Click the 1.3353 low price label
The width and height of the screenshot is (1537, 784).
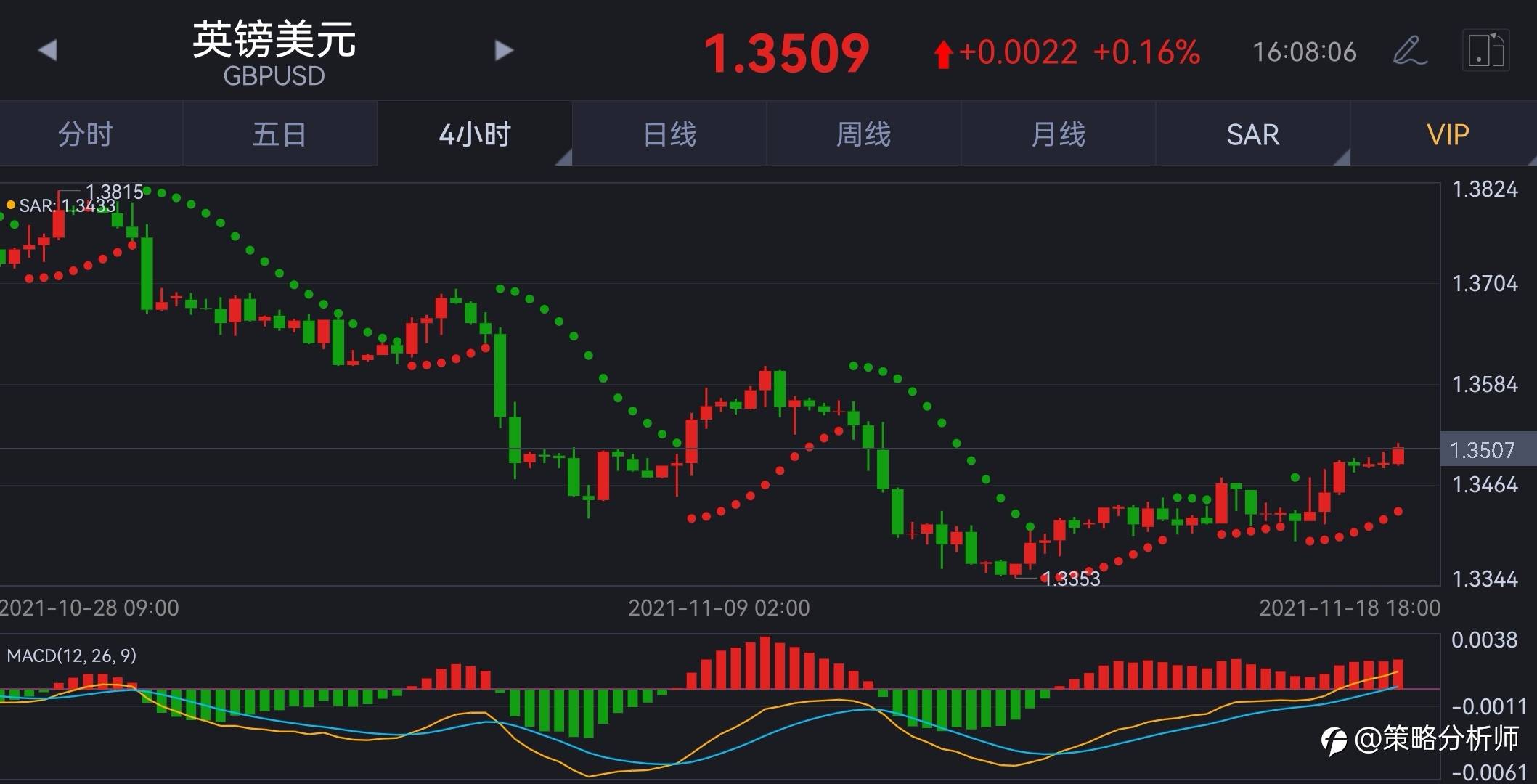(1071, 579)
